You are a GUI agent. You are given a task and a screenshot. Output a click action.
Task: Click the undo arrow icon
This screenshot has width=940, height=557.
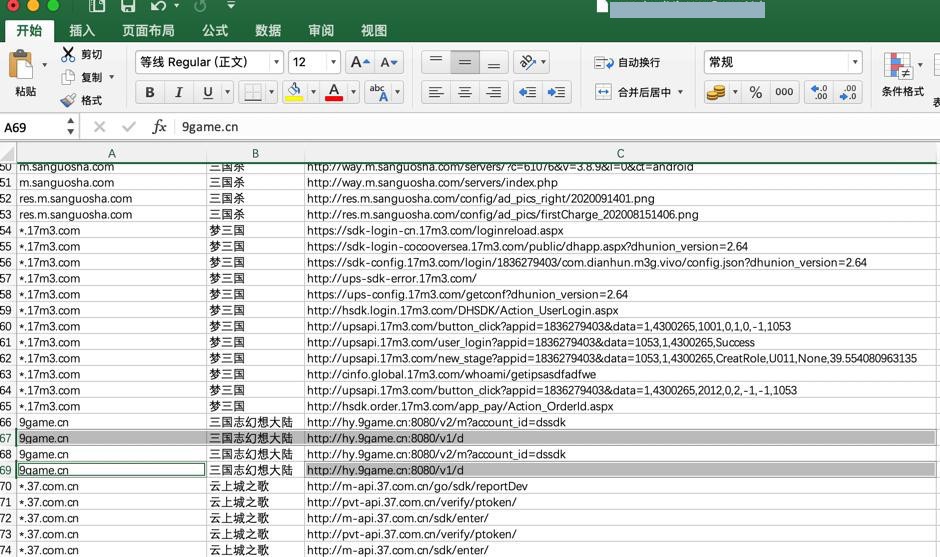(158, 6)
